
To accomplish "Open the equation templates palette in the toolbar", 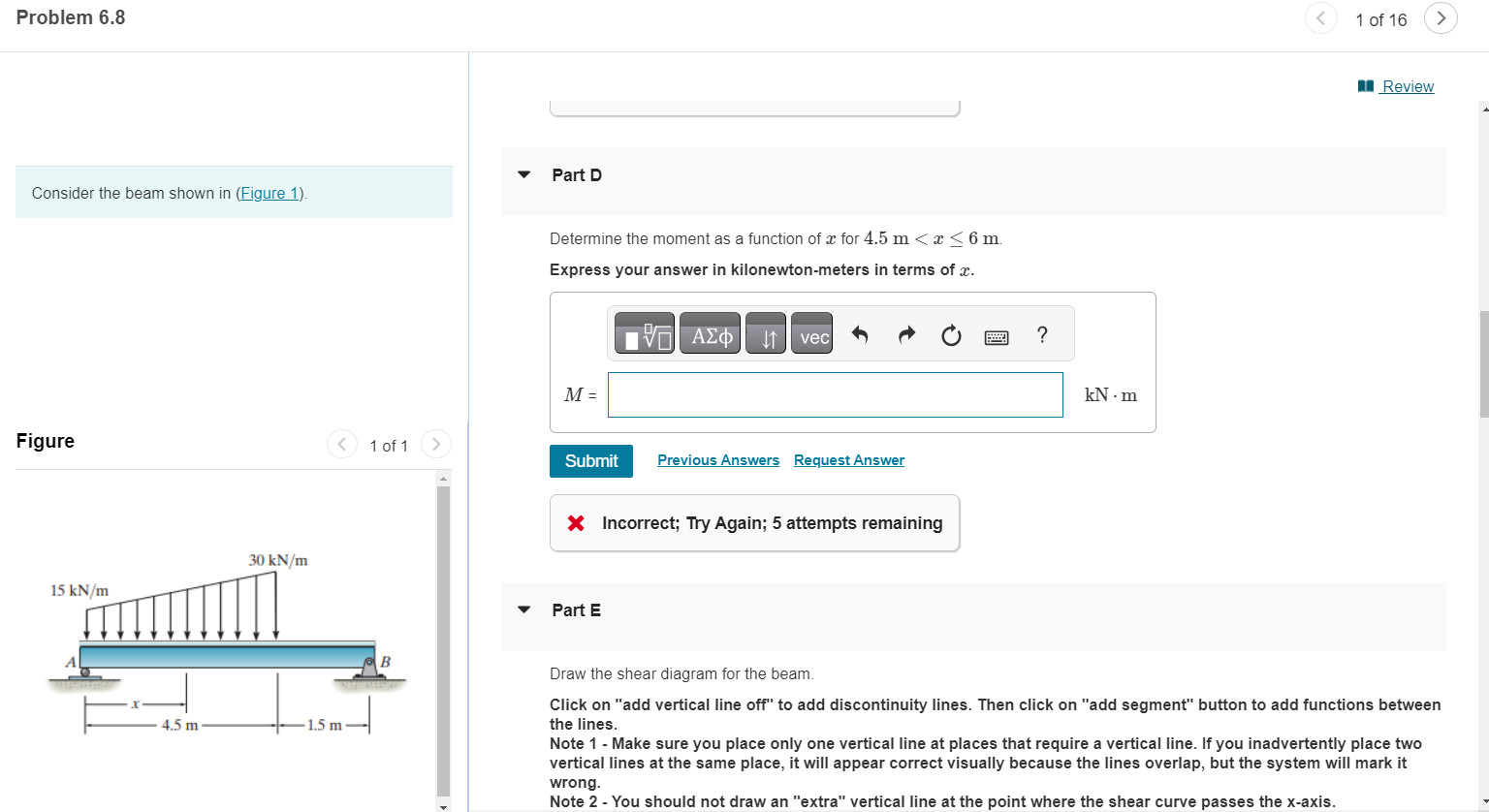I will (643, 333).
